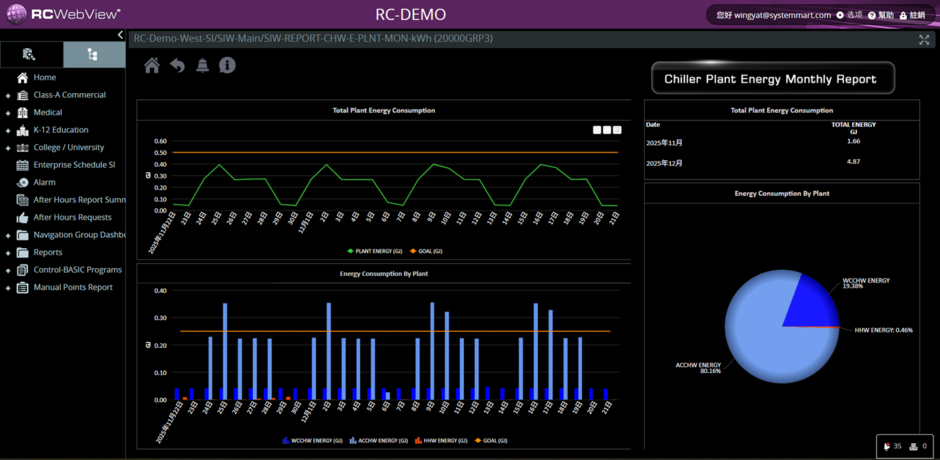Image resolution: width=940 pixels, height=460 pixels.
Task: Expand the College / University tree node
Action: [x=8, y=148]
